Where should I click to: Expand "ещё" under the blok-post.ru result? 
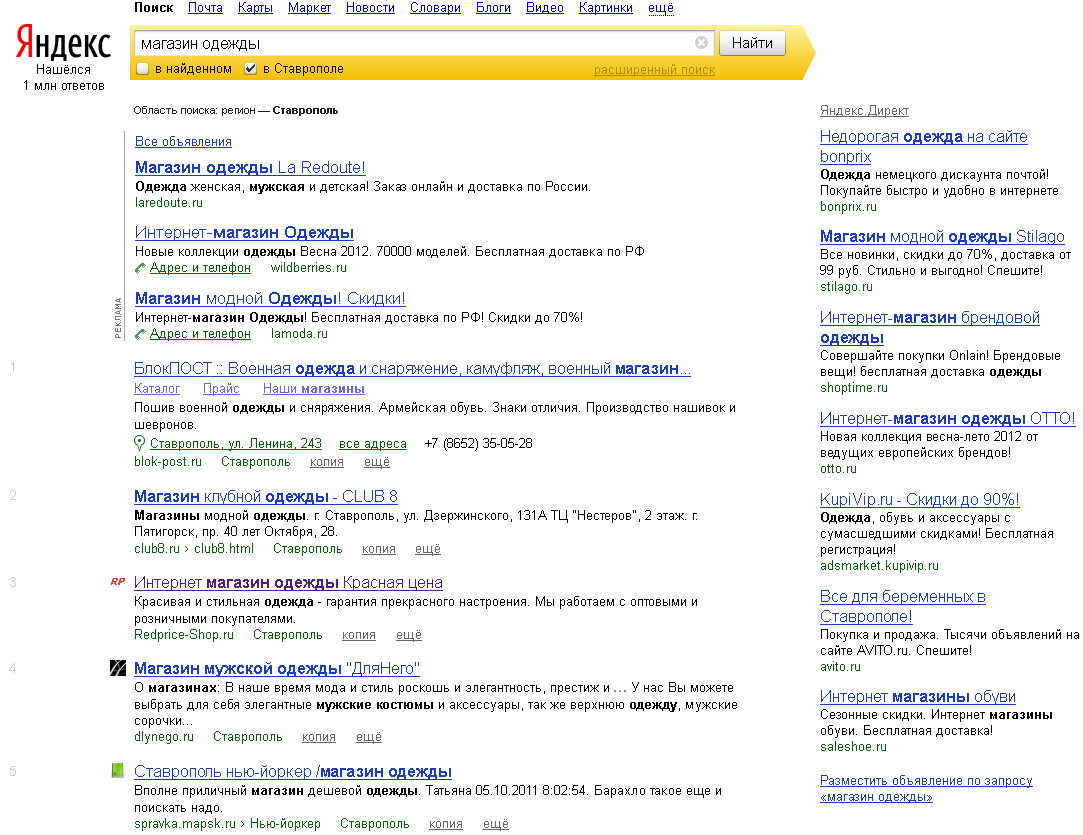click(377, 462)
